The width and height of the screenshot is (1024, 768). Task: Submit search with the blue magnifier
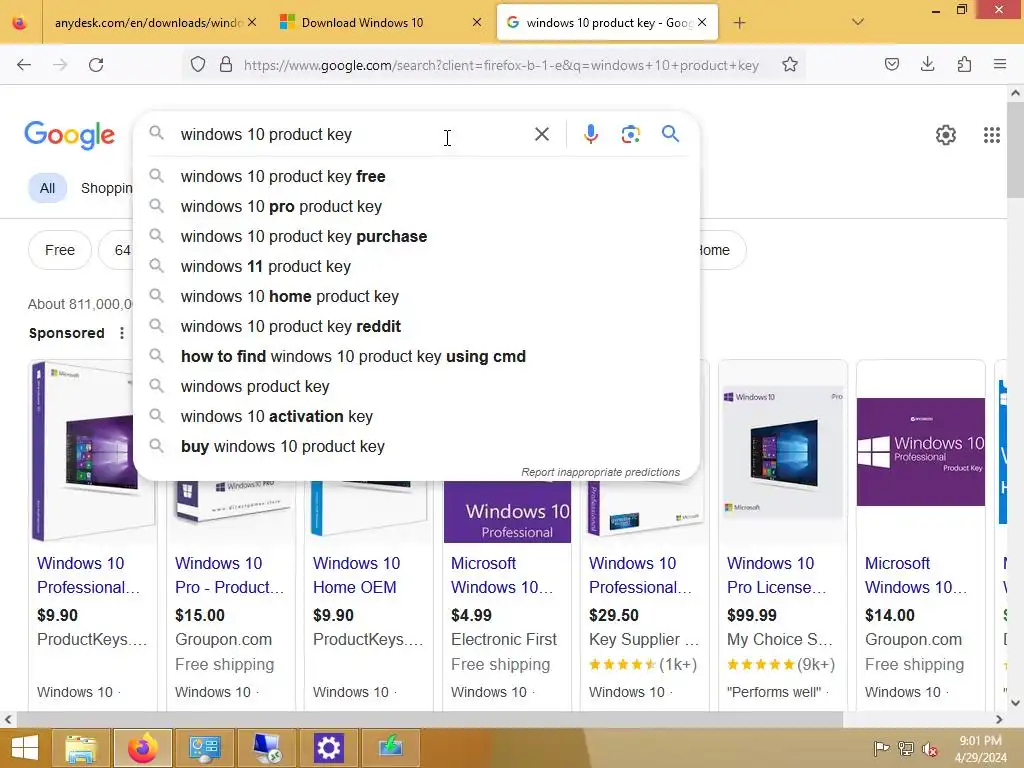[x=670, y=134]
